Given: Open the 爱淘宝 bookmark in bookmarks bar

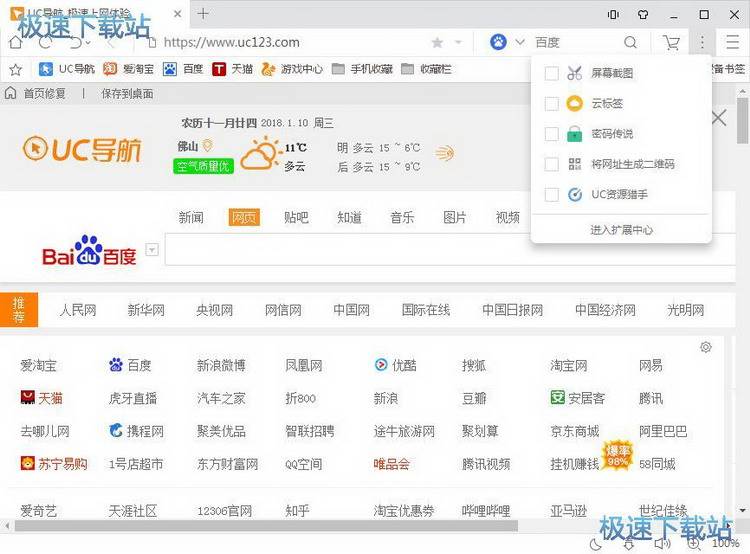Looking at the screenshot, I should coord(128,69).
